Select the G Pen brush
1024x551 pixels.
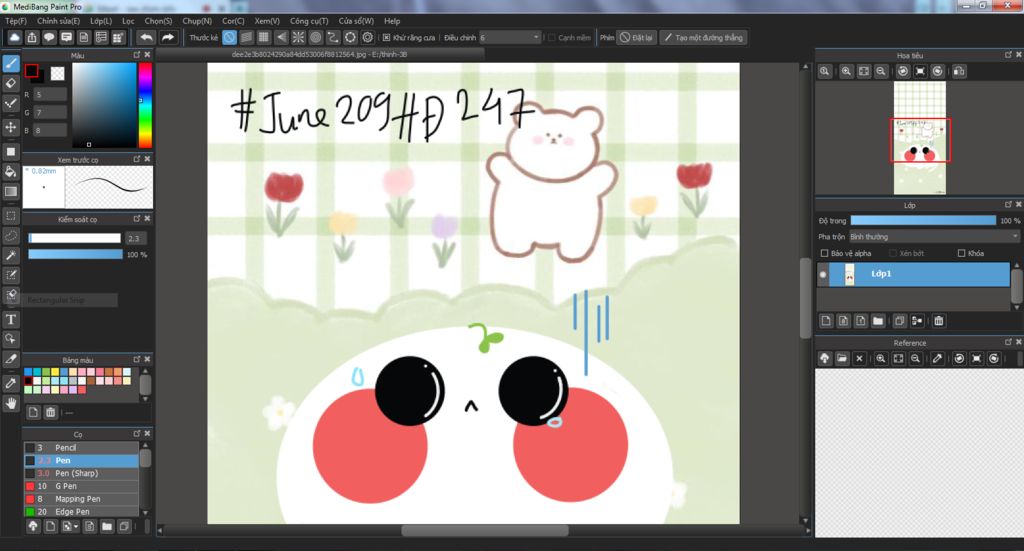(82, 486)
